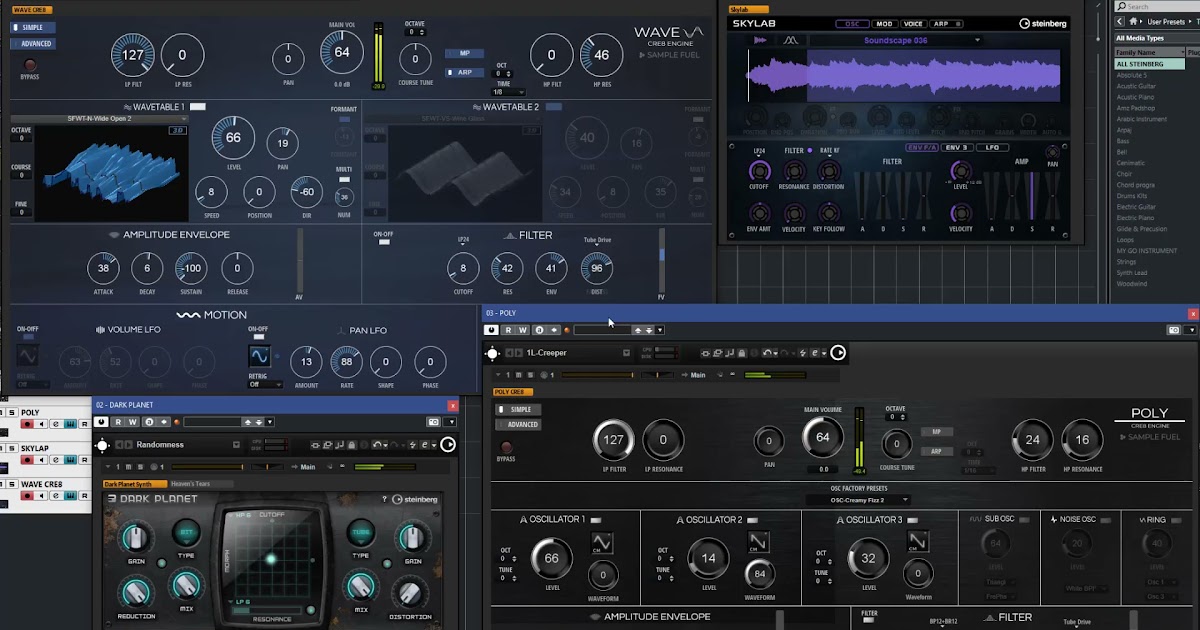1200x630 pixels.
Task: Select ALL STEINBERG in Family Name list
Action: point(1150,64)
